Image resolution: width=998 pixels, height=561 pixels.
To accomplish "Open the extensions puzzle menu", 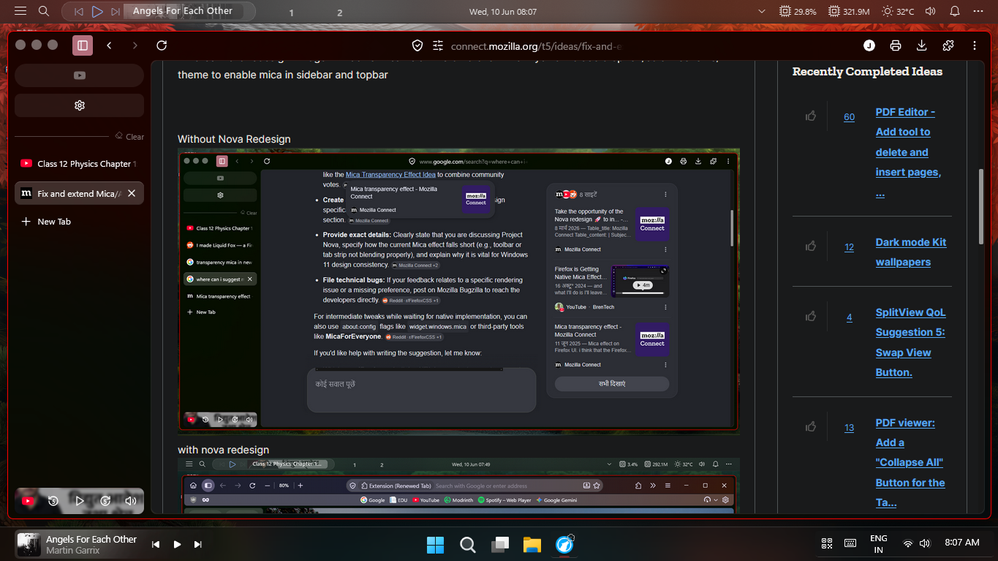I will click(x=948, y=45).
